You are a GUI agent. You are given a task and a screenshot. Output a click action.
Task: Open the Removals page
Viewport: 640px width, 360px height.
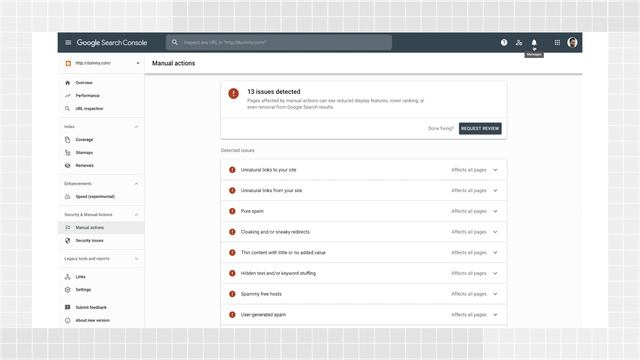pyautogui.click(x=84, y=166)
